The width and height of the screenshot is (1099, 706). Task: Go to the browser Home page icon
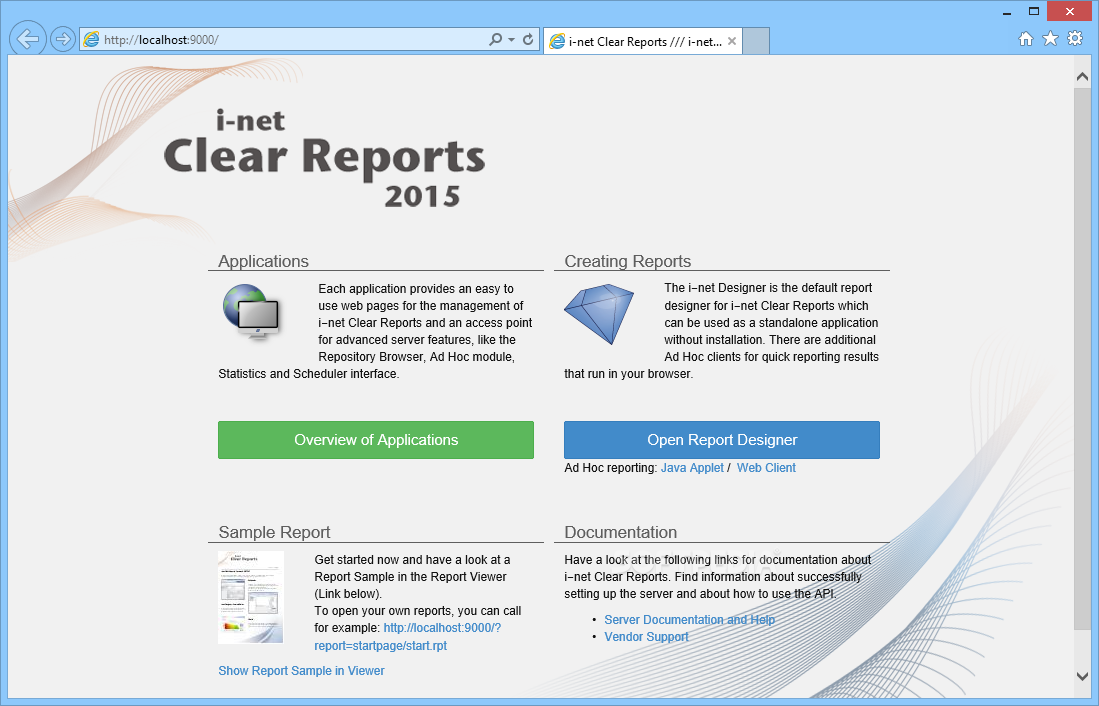[1026, 39]
